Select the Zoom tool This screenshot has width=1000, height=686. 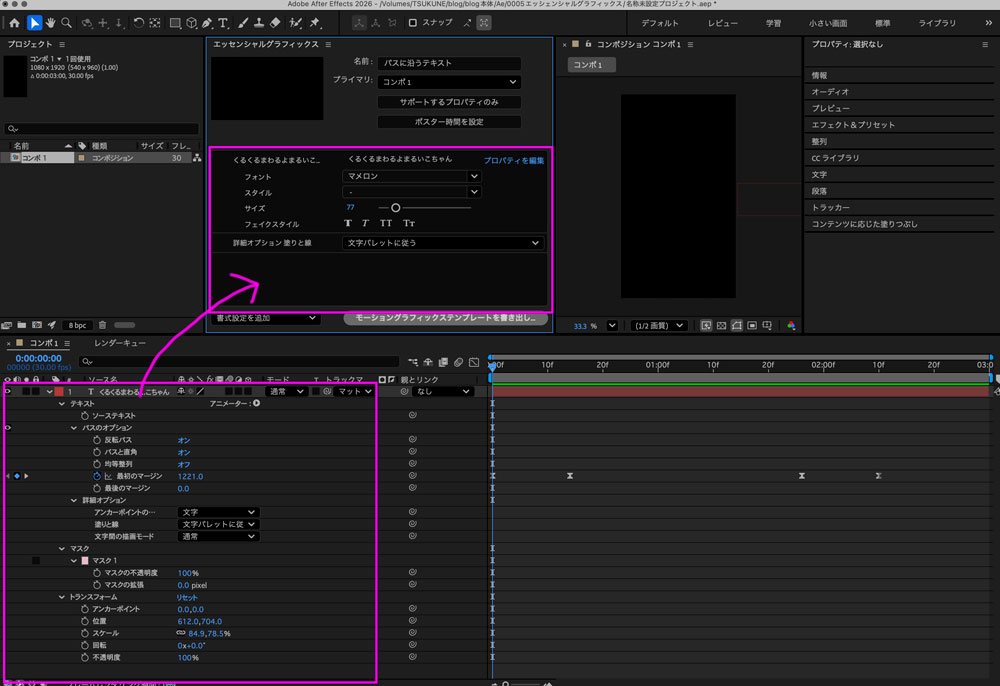pos(64,23)
